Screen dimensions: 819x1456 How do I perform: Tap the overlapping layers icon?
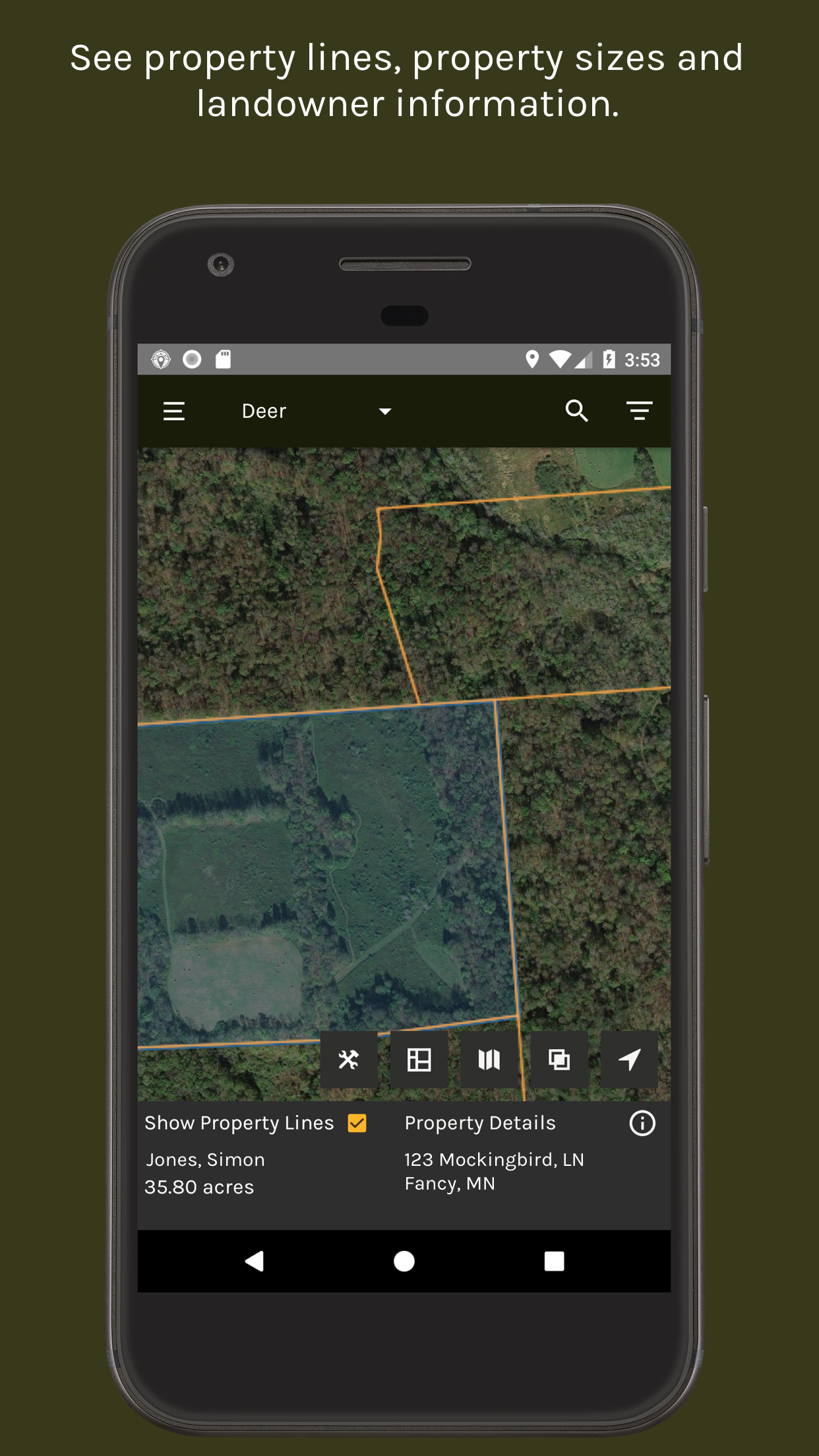click(x=559, y=1060)
